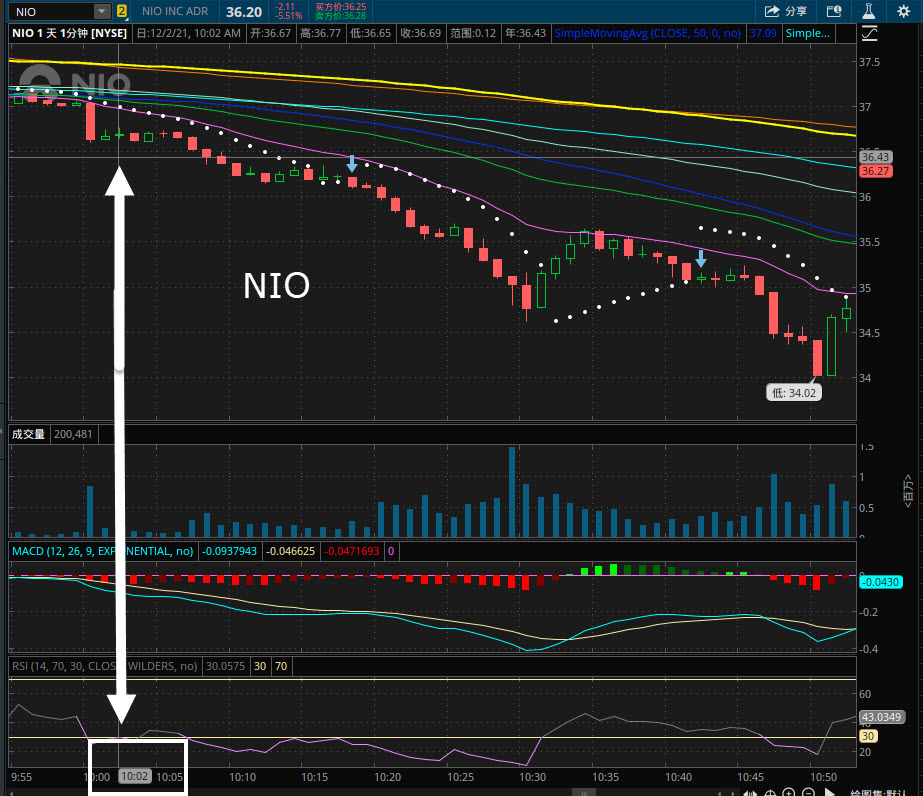Image resolution: width=923 pixels, height=796 pixels.
Task: Click the blue down-arrow signal near 10:41
Action: [700, 258]
